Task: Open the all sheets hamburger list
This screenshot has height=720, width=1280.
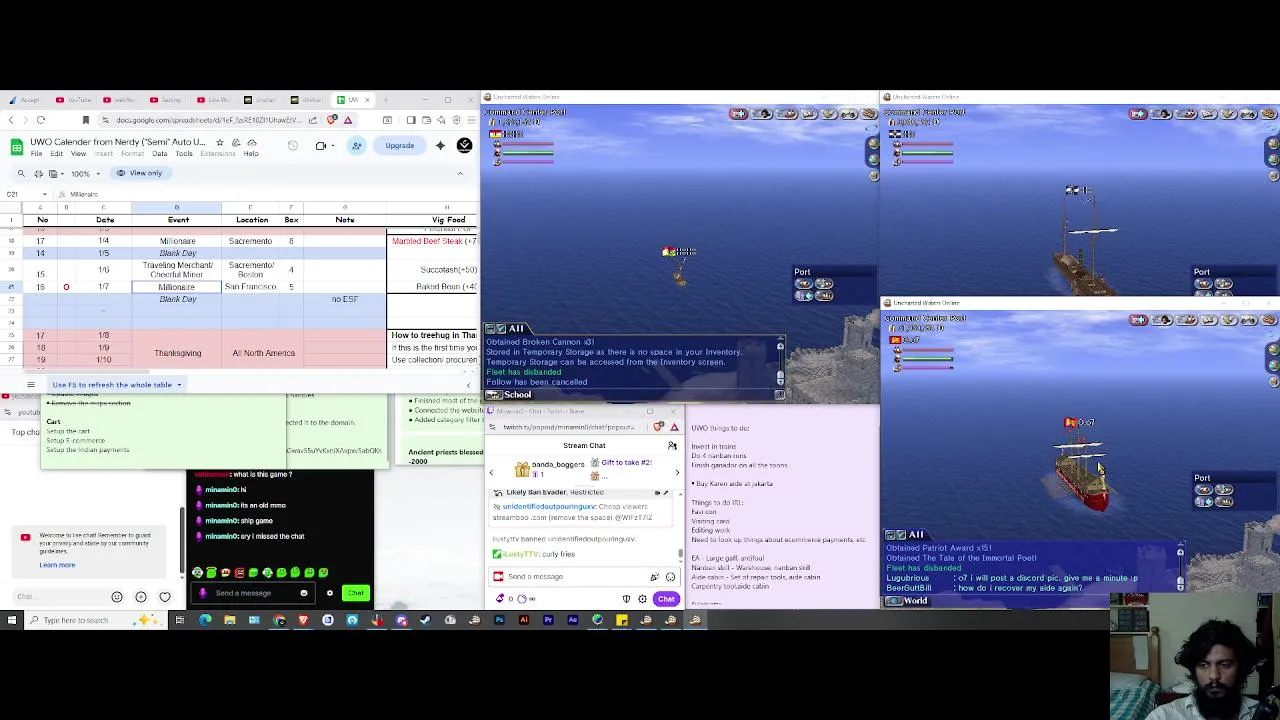Action: click(x=31, y=385)
